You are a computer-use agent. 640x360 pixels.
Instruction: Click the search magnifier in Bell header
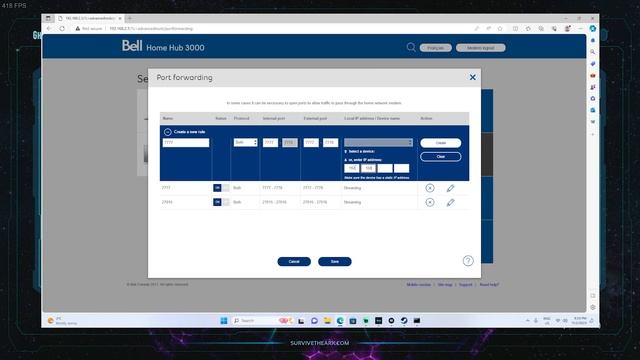point(411,47)
